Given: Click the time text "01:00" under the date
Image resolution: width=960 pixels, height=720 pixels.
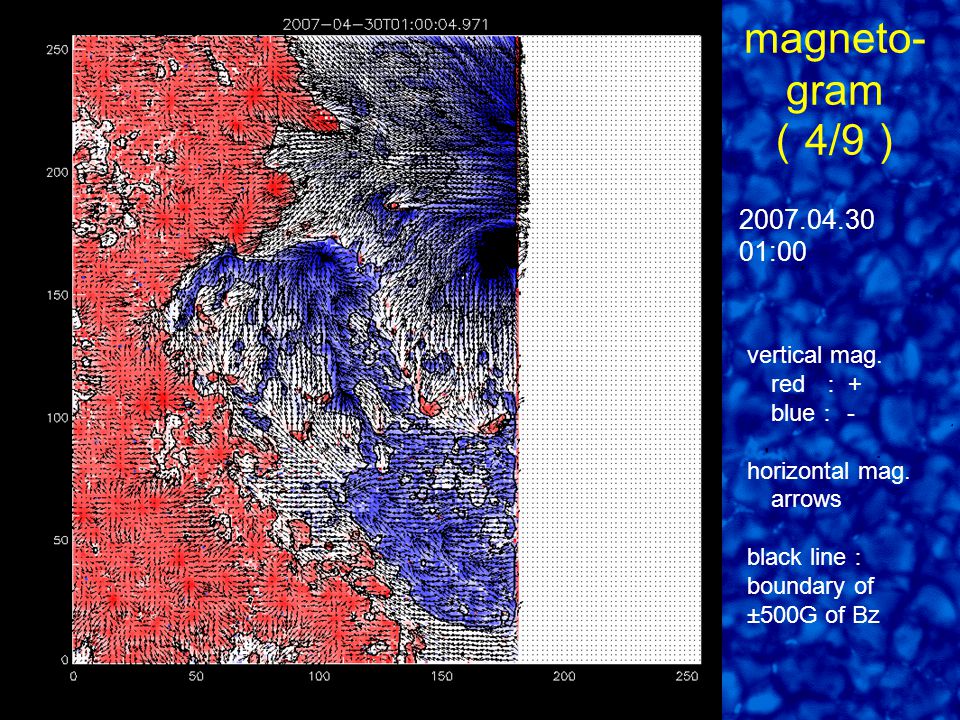Looking at the screenshot, I should pyautogui.click(x=773, y=252).
